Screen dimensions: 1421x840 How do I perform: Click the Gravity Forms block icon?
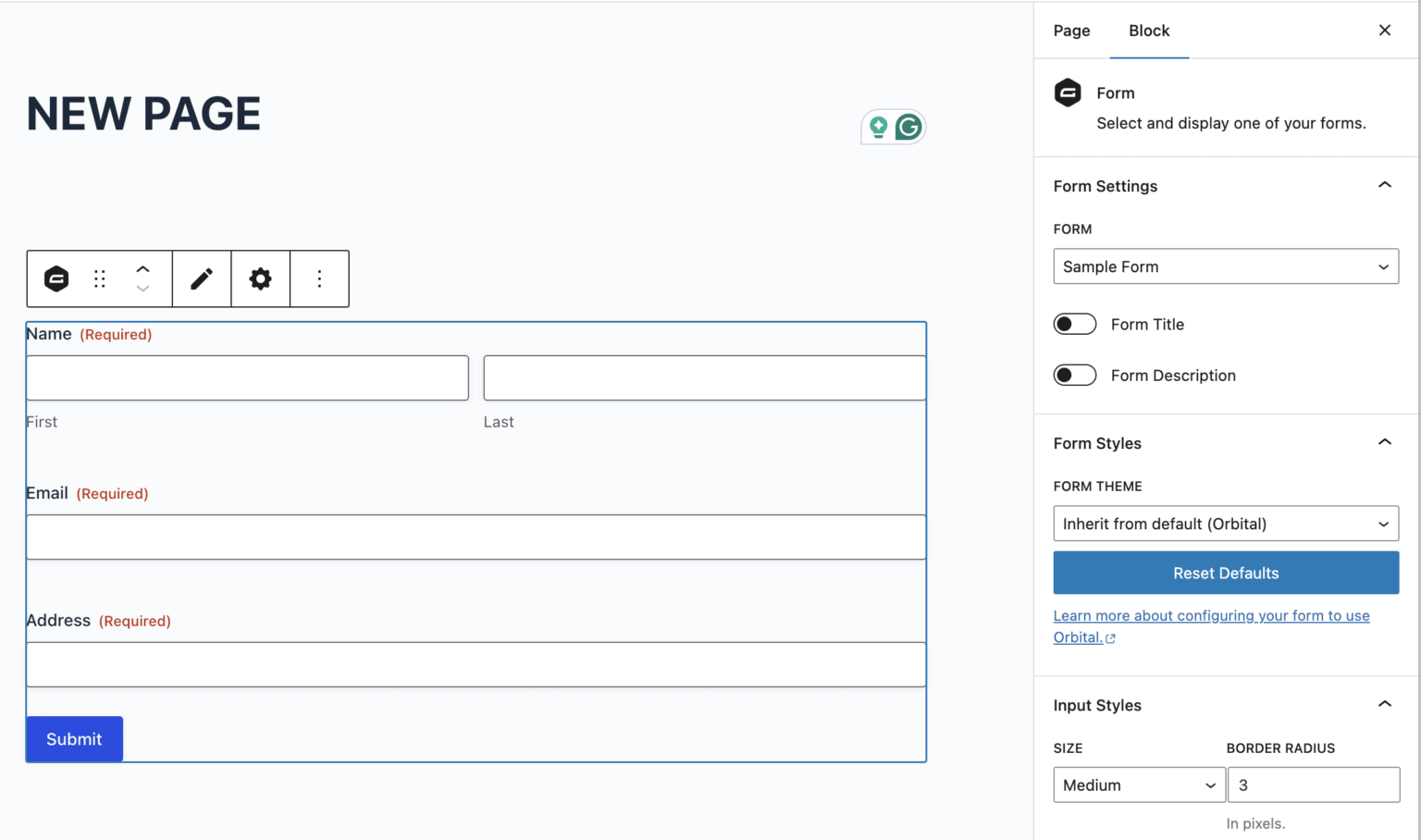(56, 278)
